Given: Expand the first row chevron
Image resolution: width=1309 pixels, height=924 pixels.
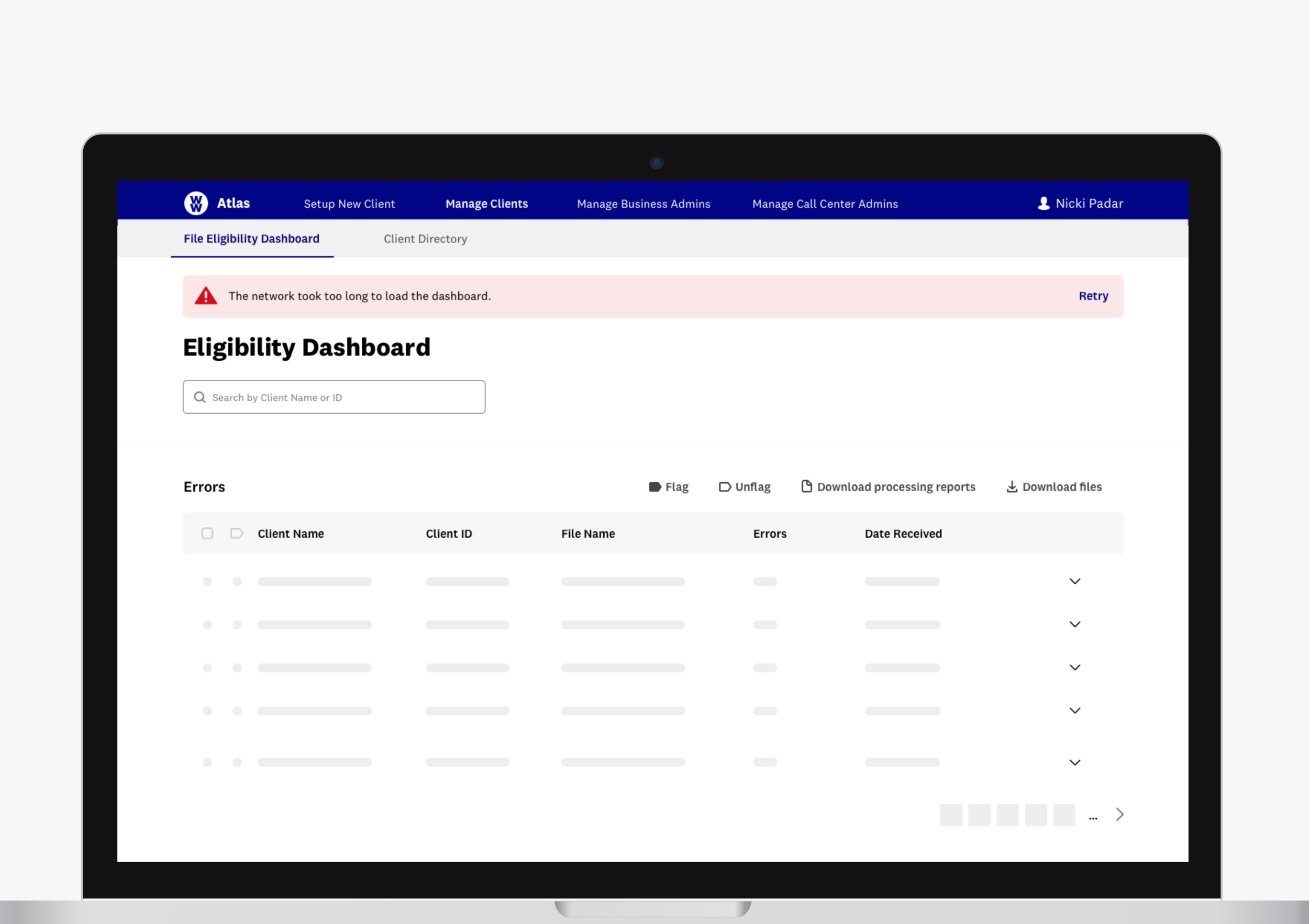Looking at the screenshot, I should [1074, 582].
